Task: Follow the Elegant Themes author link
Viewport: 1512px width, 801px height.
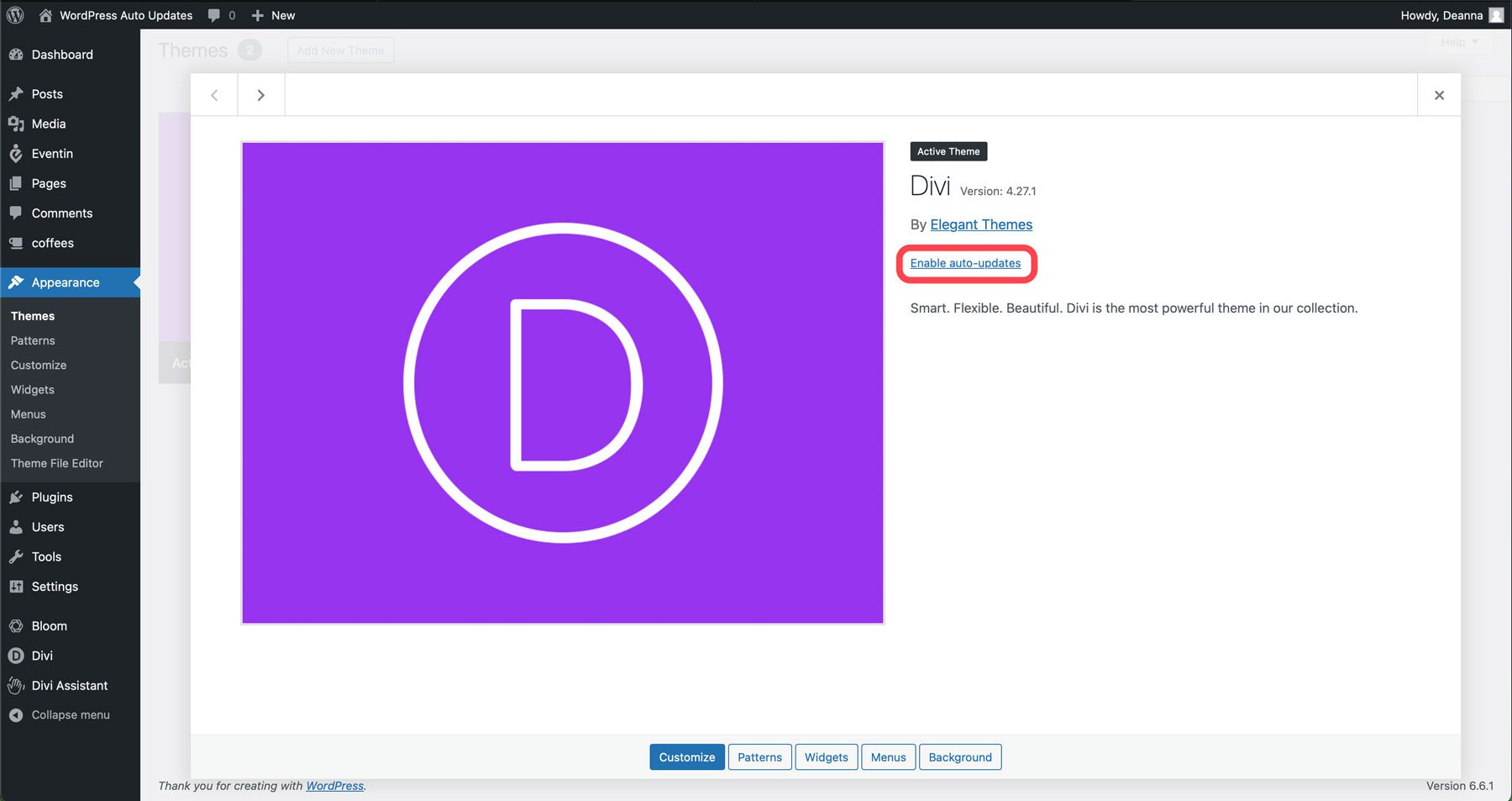Action: pos(981,224)
